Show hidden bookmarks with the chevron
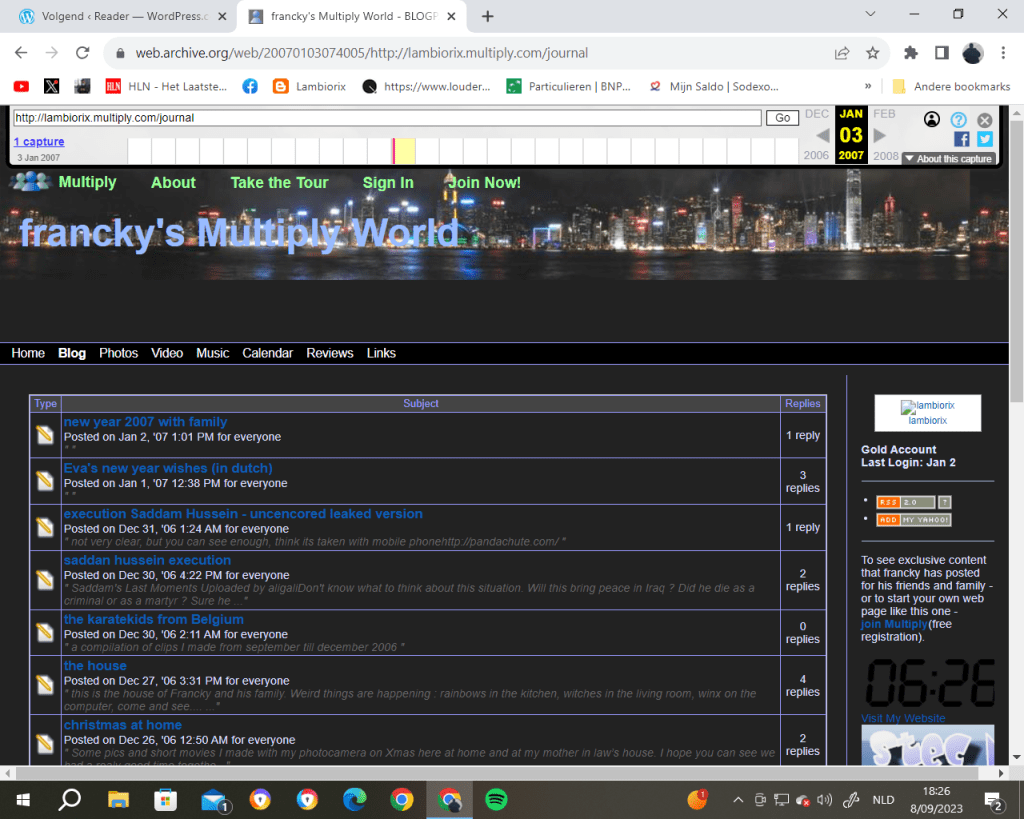1024x819 pixels. [x=867, y=87]
